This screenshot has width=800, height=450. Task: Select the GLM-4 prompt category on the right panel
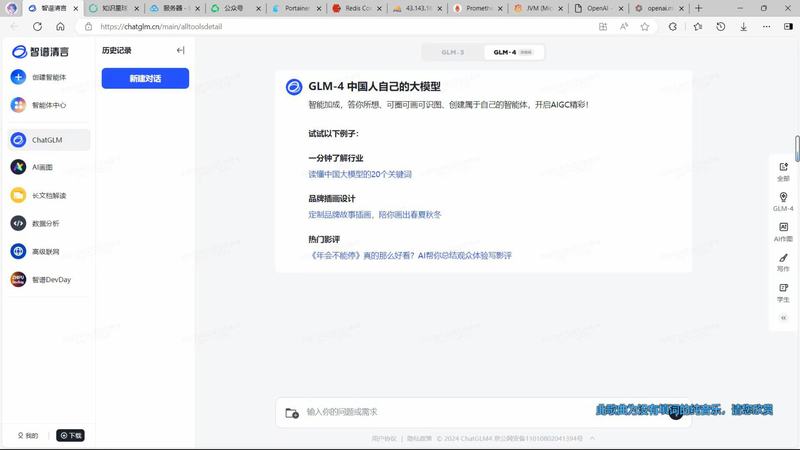coord(783,202)
